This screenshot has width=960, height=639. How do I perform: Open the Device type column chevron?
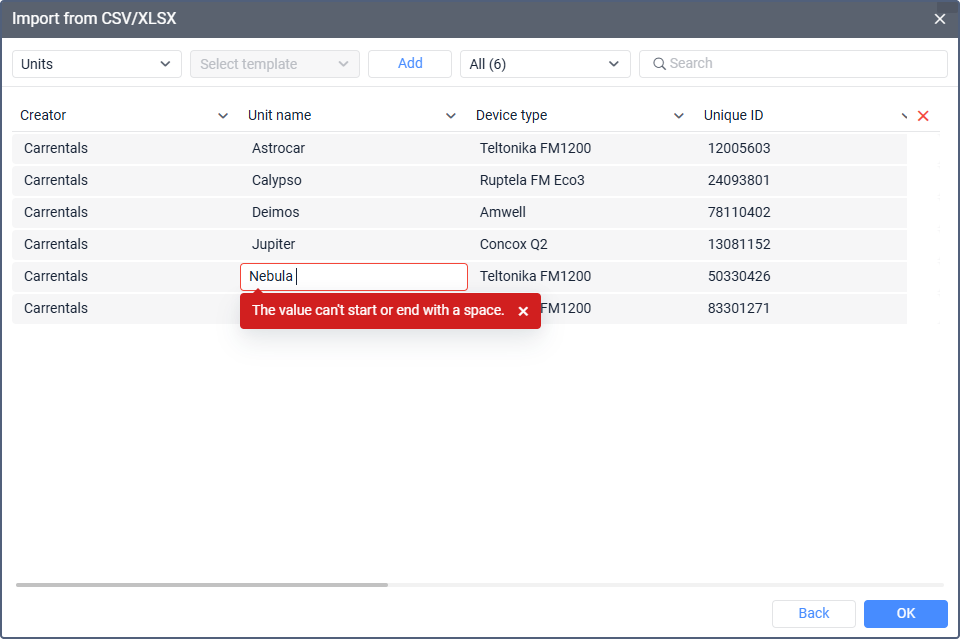pos(679,116)
